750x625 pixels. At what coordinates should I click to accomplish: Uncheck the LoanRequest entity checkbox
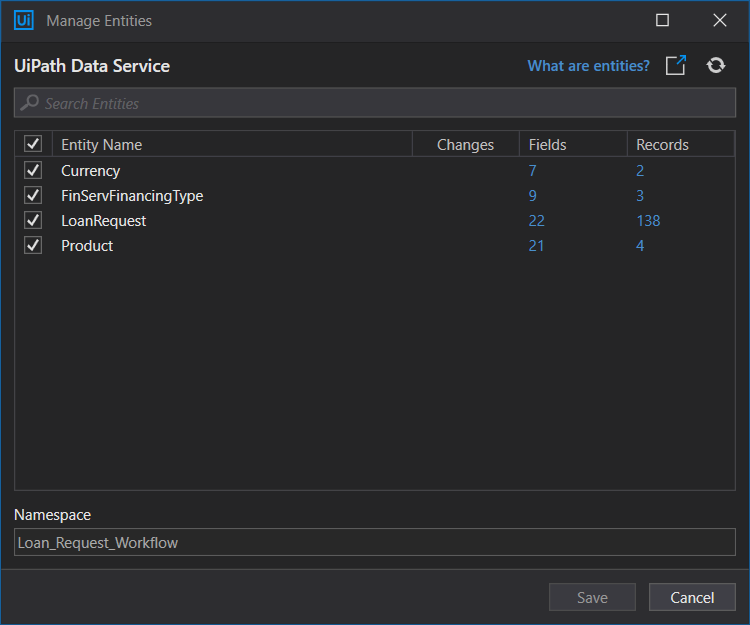pyautogui.click(x=33, y=220)
